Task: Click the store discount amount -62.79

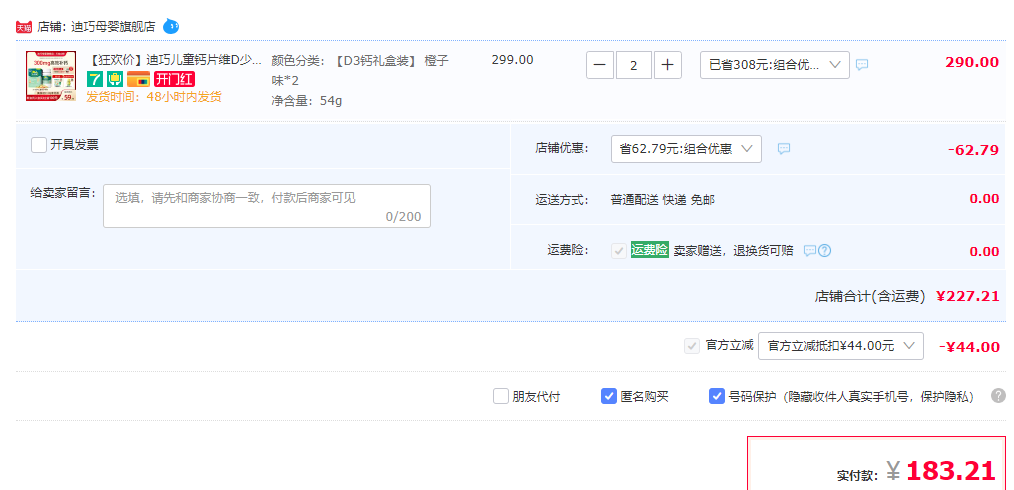Action: pos(973,150)
